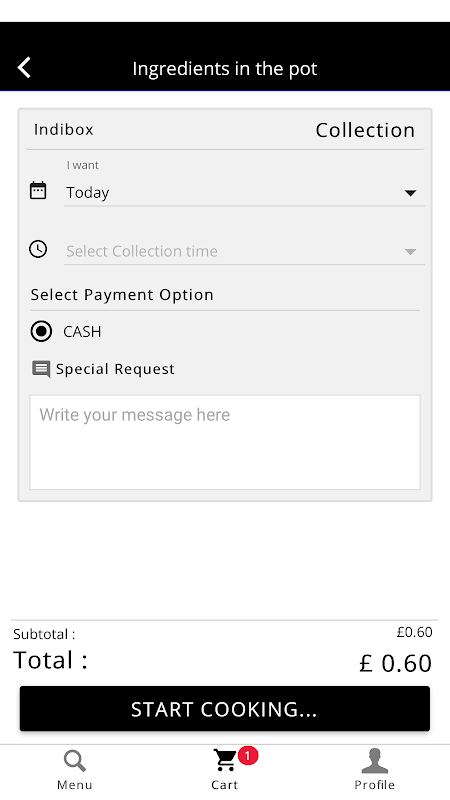The width and height of the screenshot is (450, 800).
Task: Tap the red cart badge showing 1
Action: (x=247, y=756)
